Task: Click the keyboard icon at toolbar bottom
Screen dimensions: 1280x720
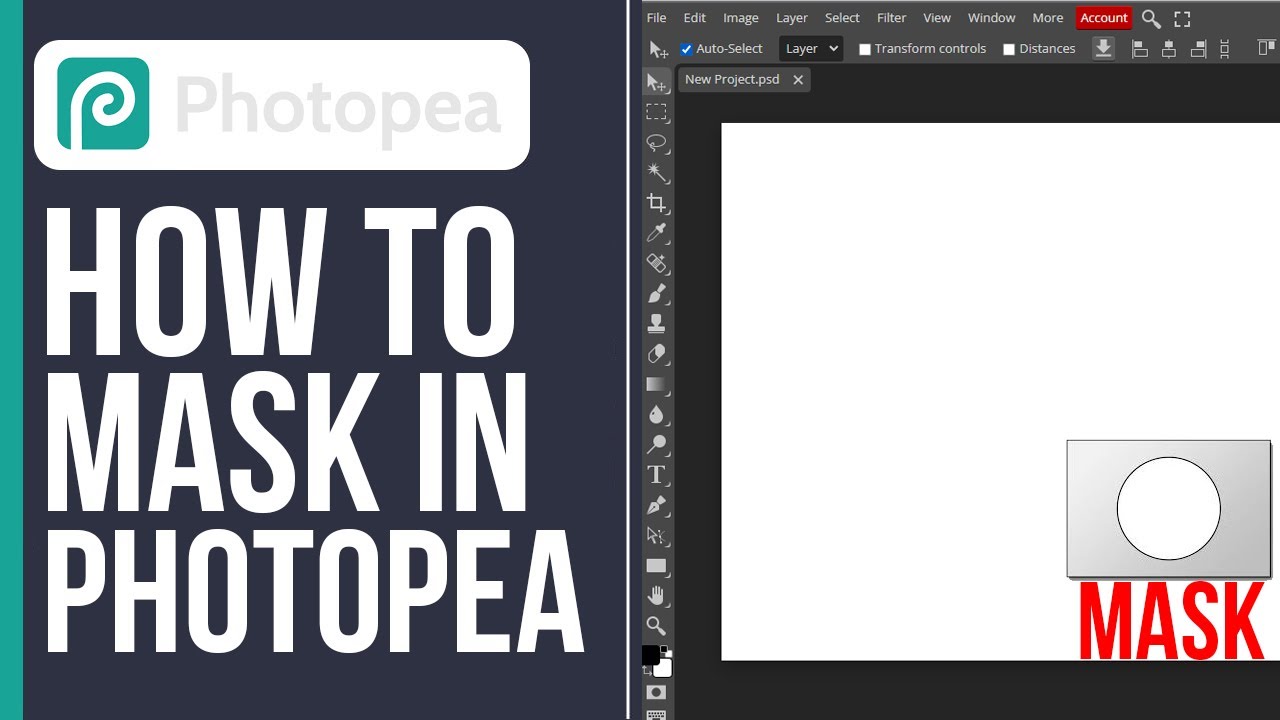Action: point(656,714)
